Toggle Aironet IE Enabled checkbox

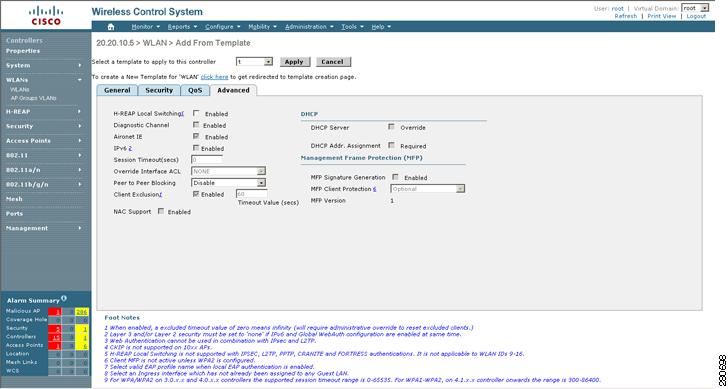(196, 136)
